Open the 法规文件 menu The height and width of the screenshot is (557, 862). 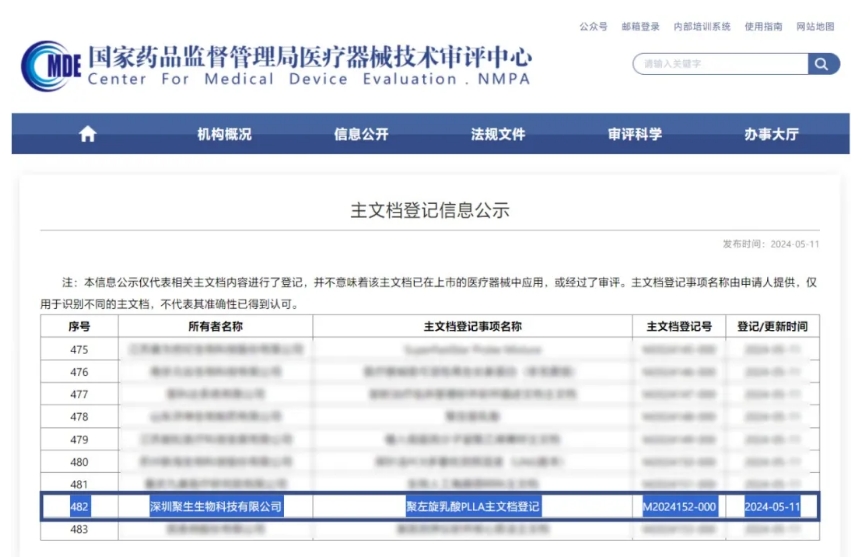pos(498,134)
